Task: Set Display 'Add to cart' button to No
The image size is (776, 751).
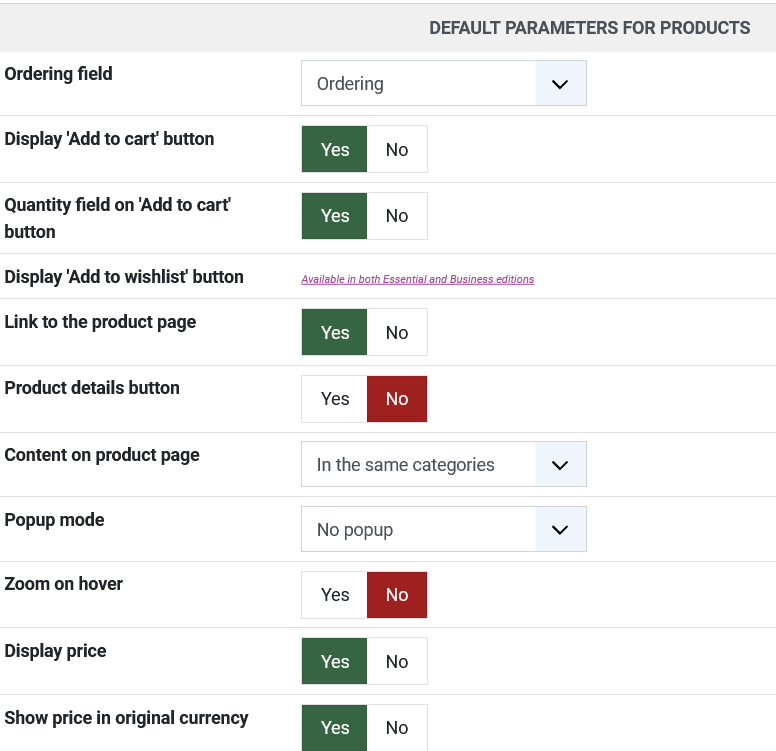Action: coord(397,150)
